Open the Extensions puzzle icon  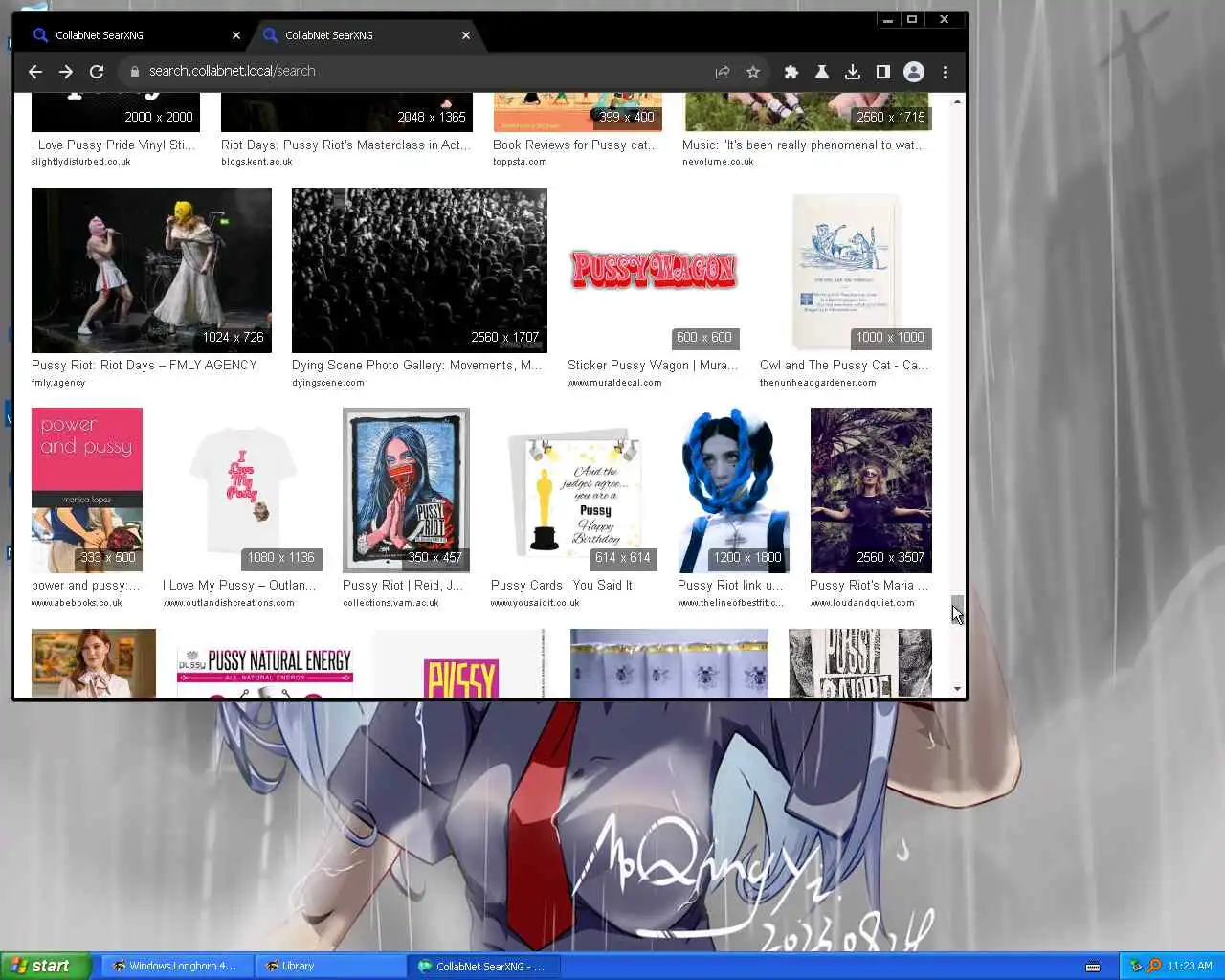pos(791,72)
